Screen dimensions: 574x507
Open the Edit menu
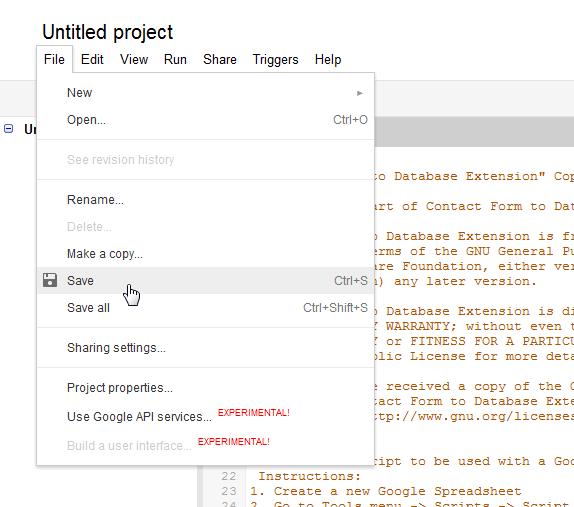[x=92, y=59]
